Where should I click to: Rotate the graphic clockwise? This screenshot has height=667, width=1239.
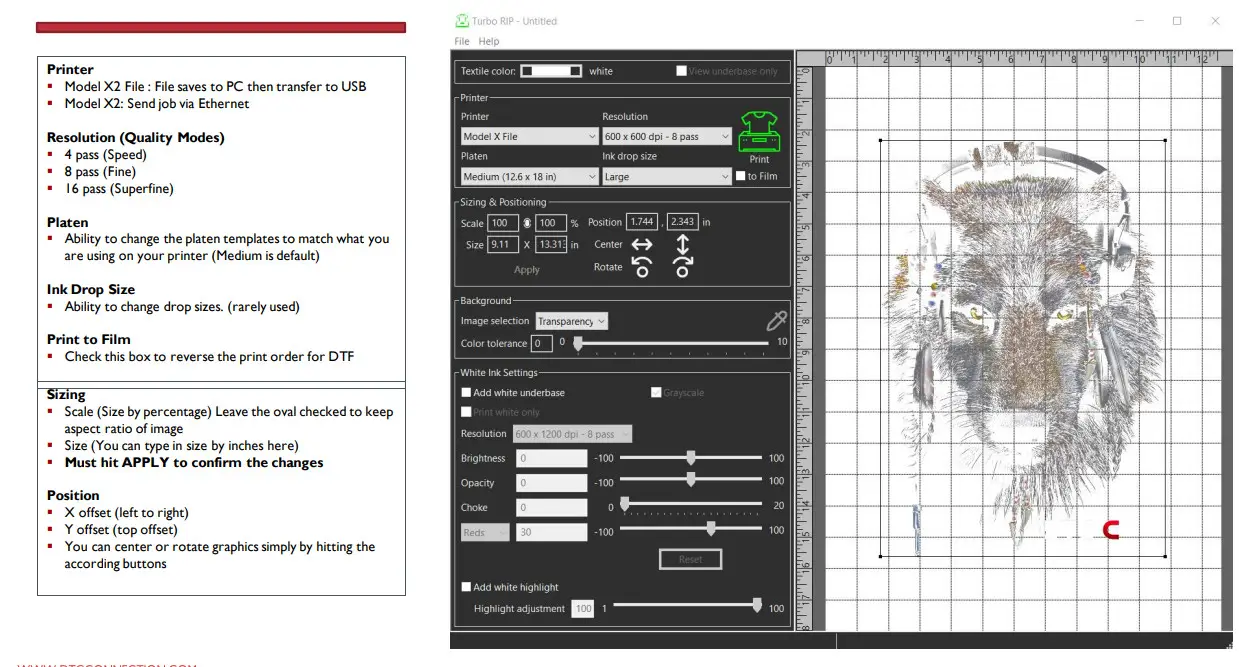tap(683, 266)
